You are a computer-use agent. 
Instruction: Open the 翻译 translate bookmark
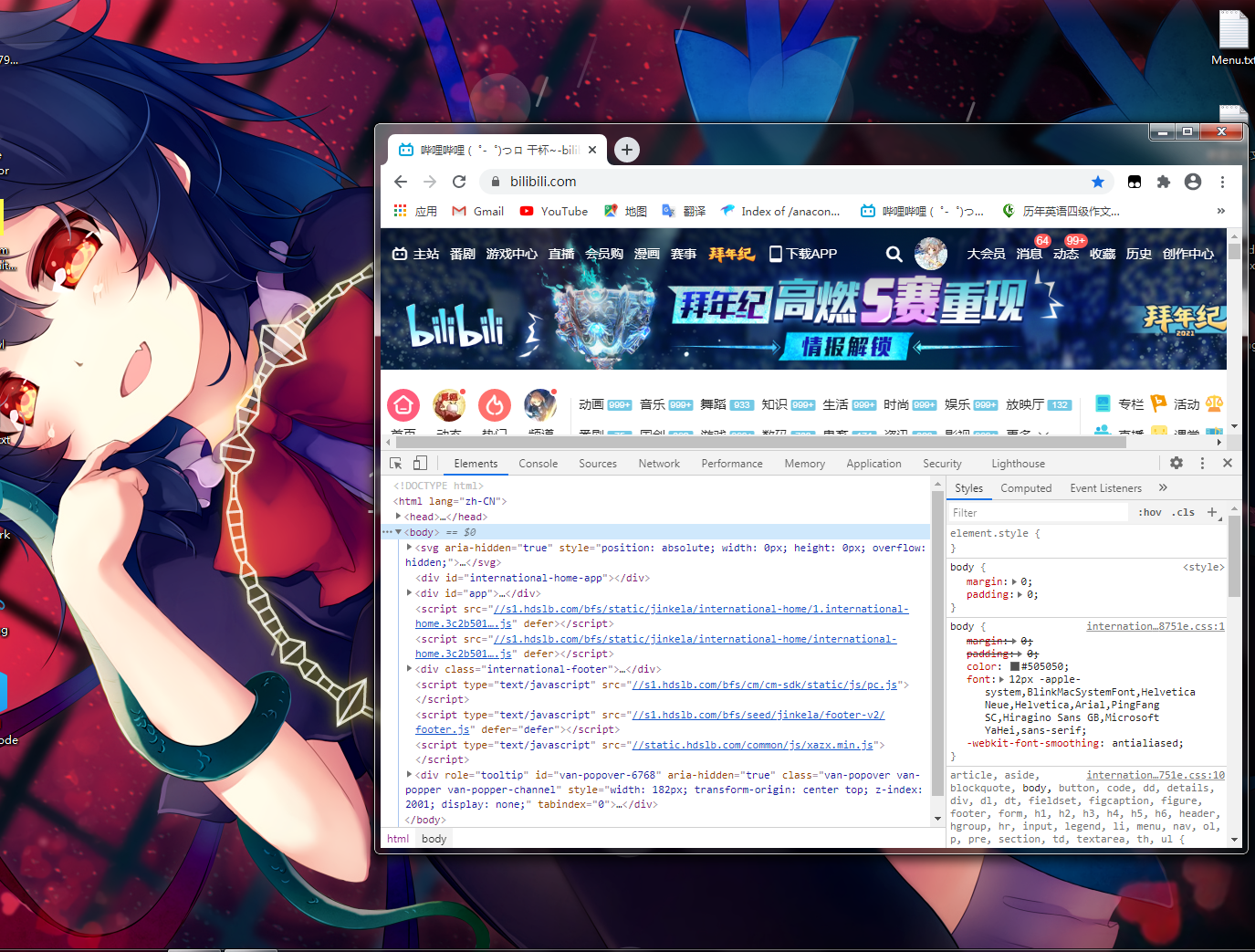pos(684,211)
